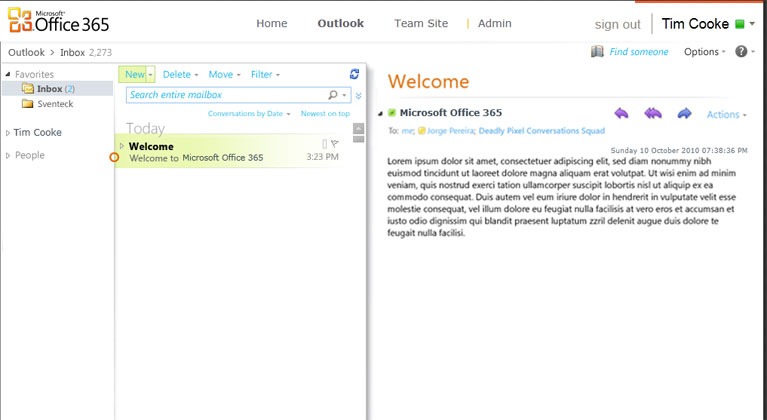Image resolution: width=767 pixels, height=420 pixels.
Task: Click the Reply arrow icon
Action: (x=621, y=114)
